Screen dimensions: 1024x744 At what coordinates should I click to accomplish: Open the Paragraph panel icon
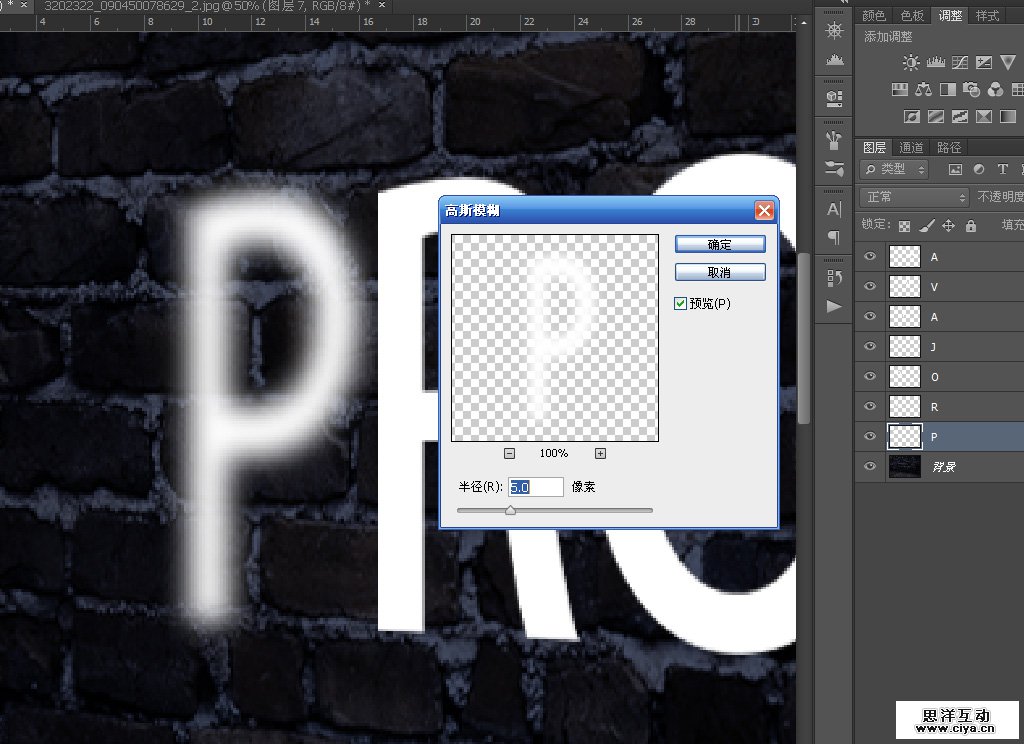coord(834,237)
